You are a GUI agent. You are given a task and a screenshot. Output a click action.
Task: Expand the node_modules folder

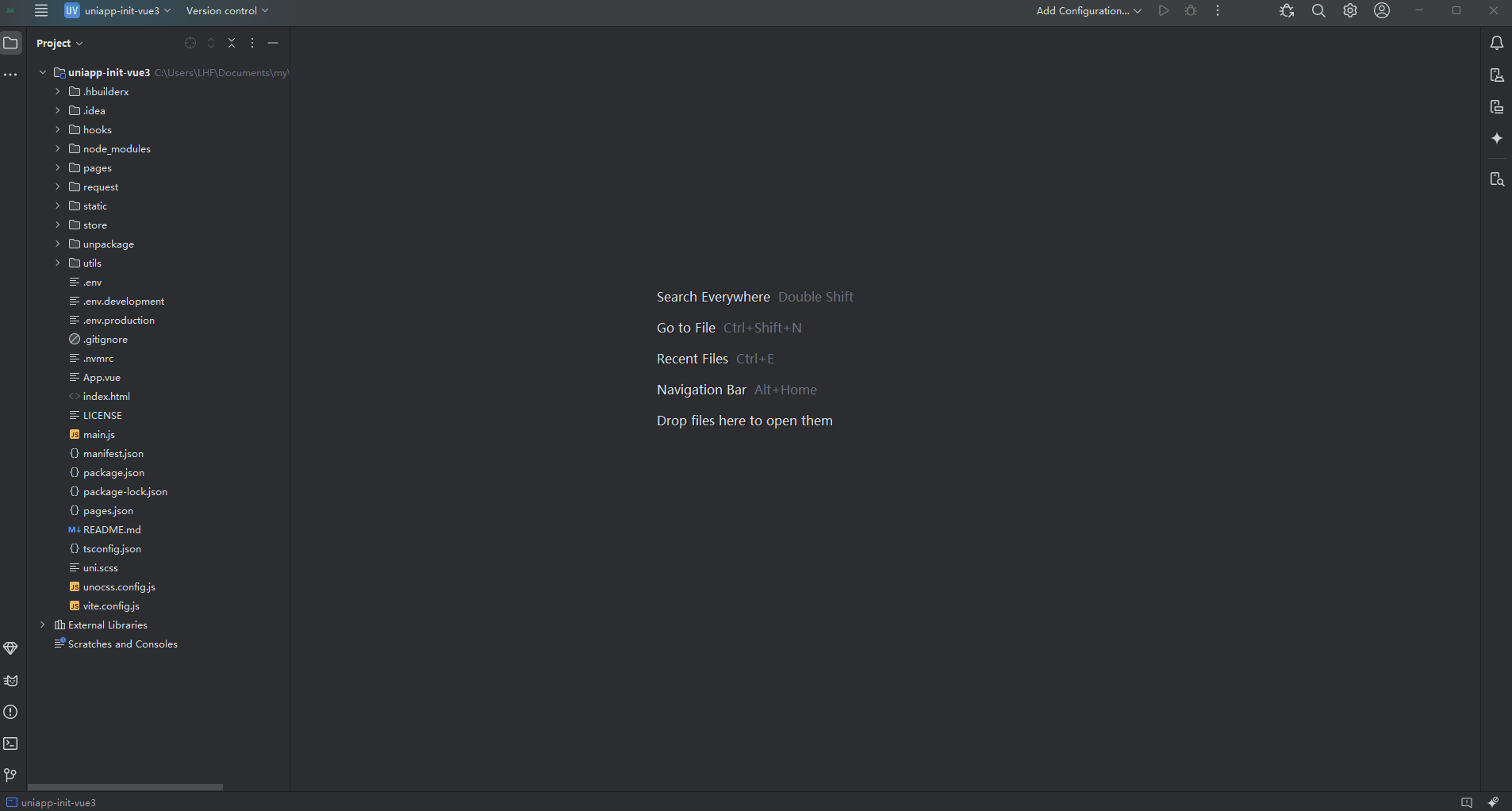click(58, 148)
